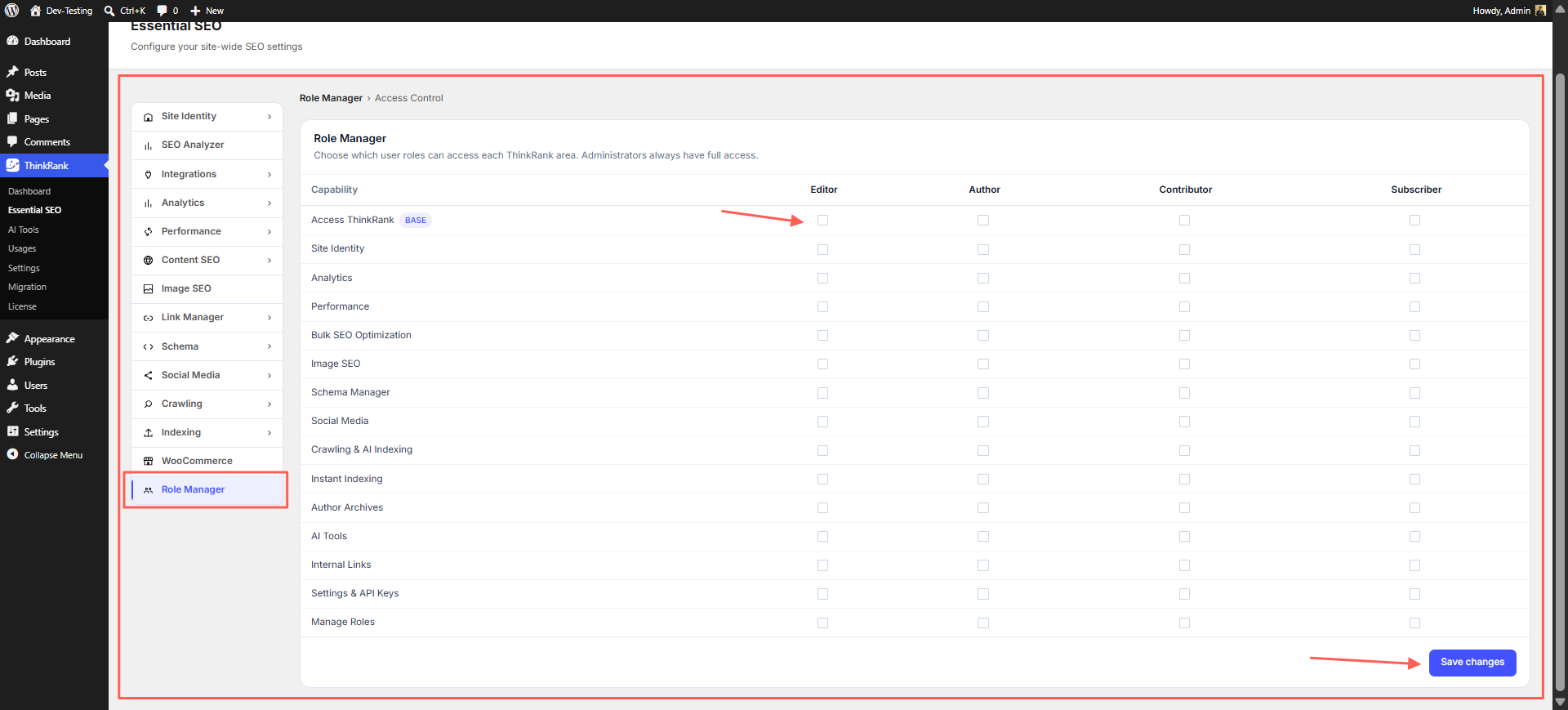This screenshot has width=1568, height=710.
Task: Click the Ctrl+K search magnifier icon
Action: pyautogui.click(x=109, y=11)
